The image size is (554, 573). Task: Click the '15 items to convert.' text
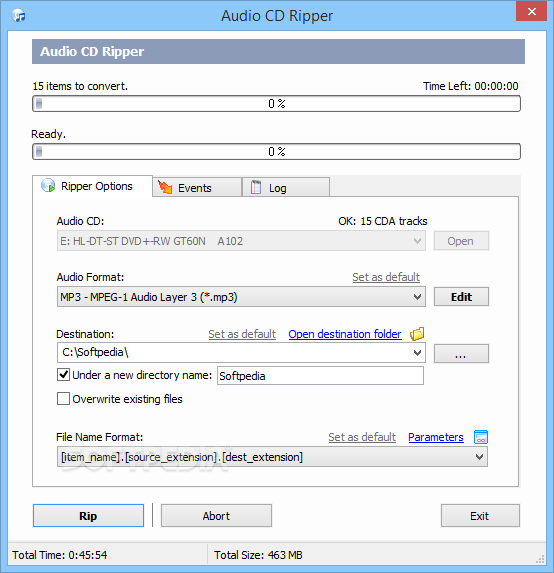(x=80, y=86)
